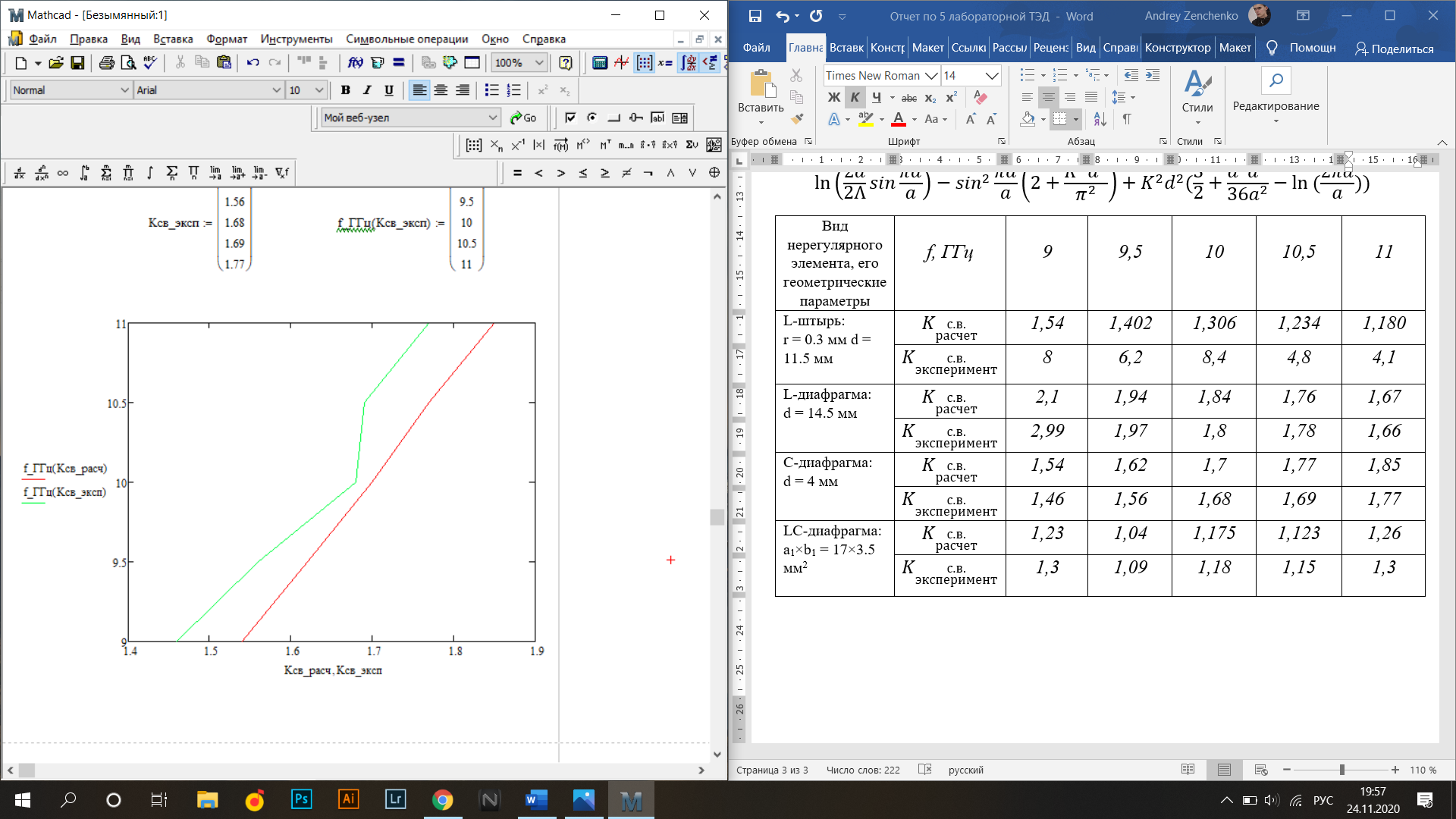The width and height of the screenshot is (1456, 819).
Task: Insert matrix transpose operator
Action: click(x=604, y=145)
